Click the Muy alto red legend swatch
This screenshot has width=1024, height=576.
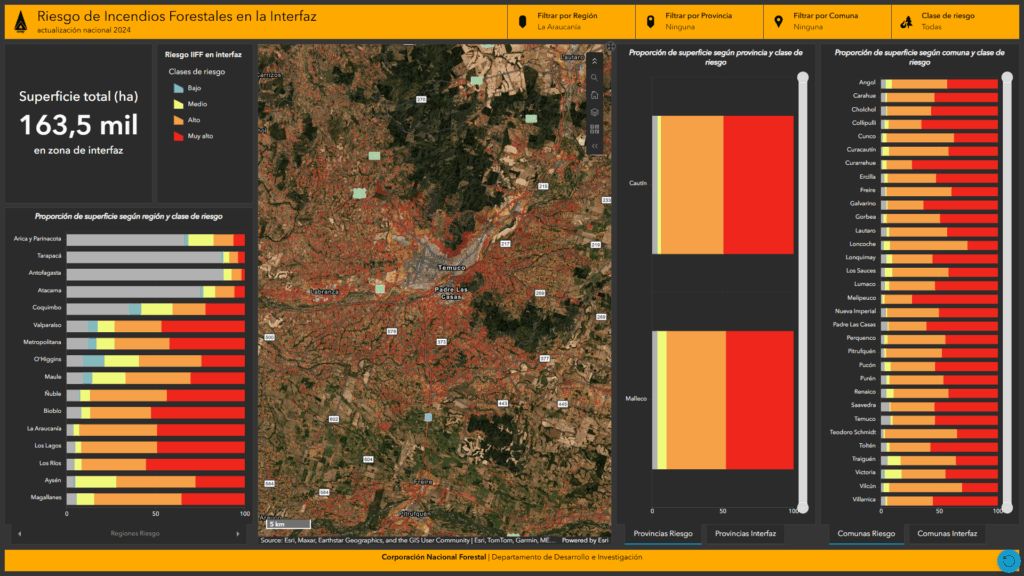(179, 136)
